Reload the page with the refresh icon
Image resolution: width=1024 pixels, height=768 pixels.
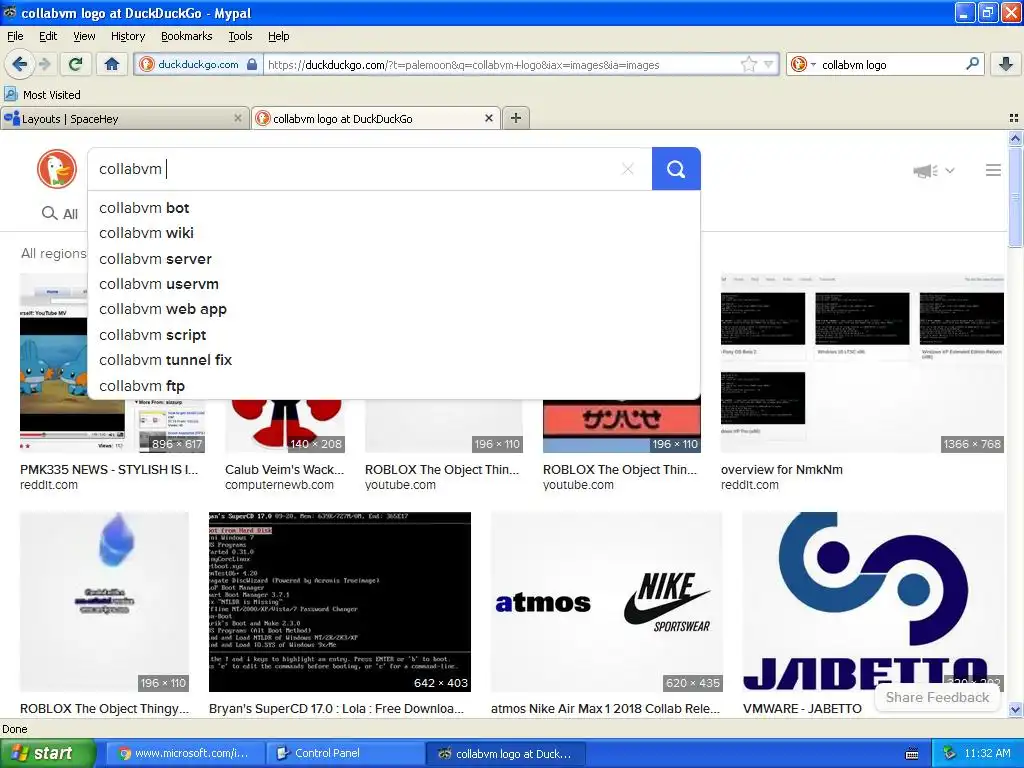click(x=75, y=64)
